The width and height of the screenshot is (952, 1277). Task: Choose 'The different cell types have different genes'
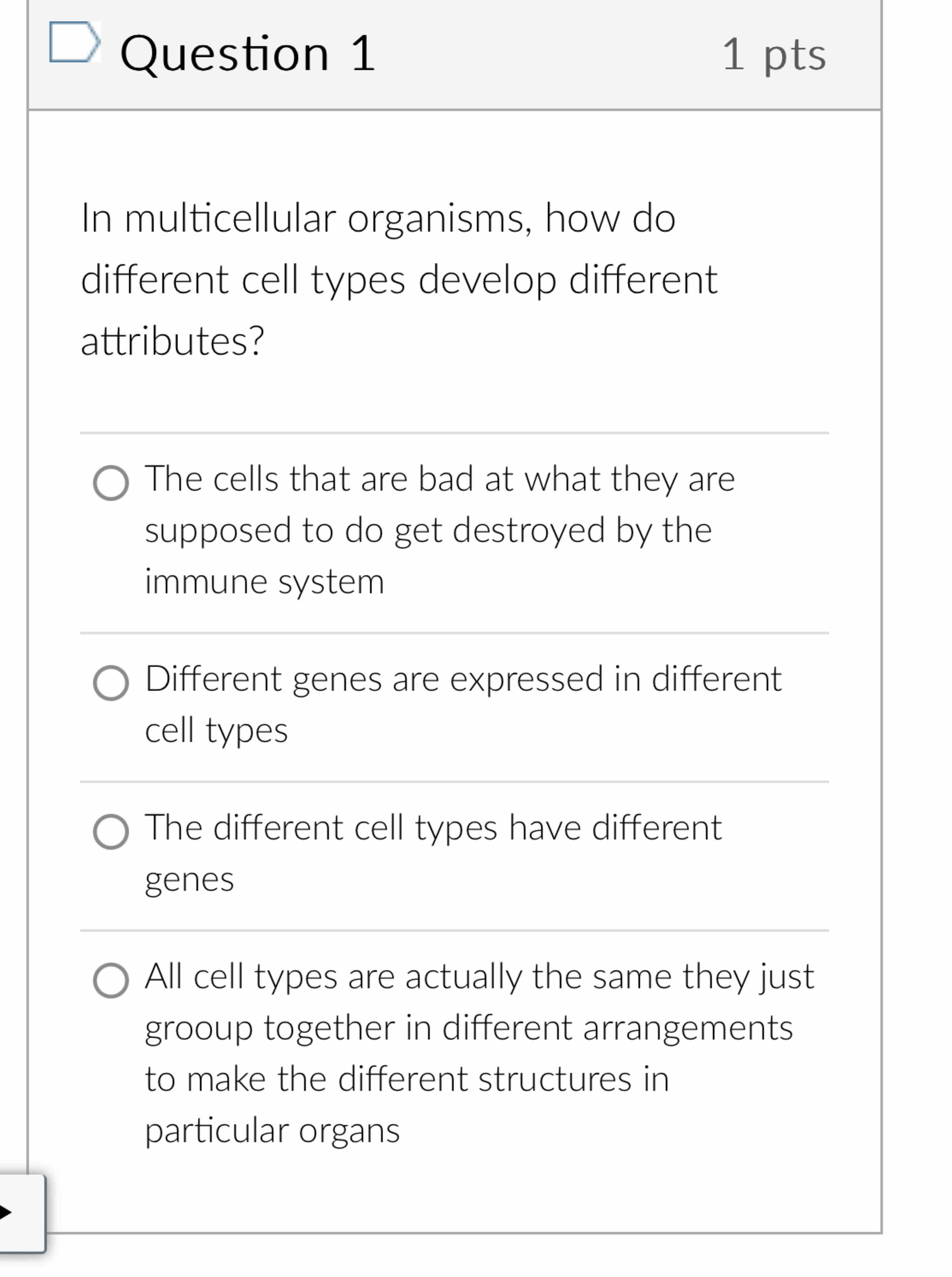432,853
